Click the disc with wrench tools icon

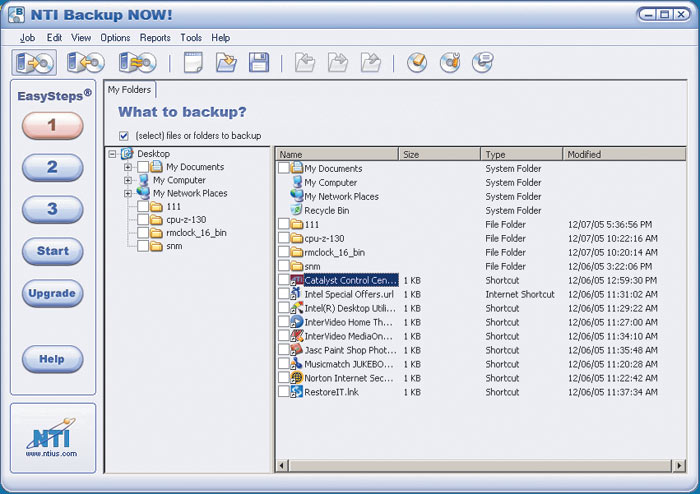450,63
